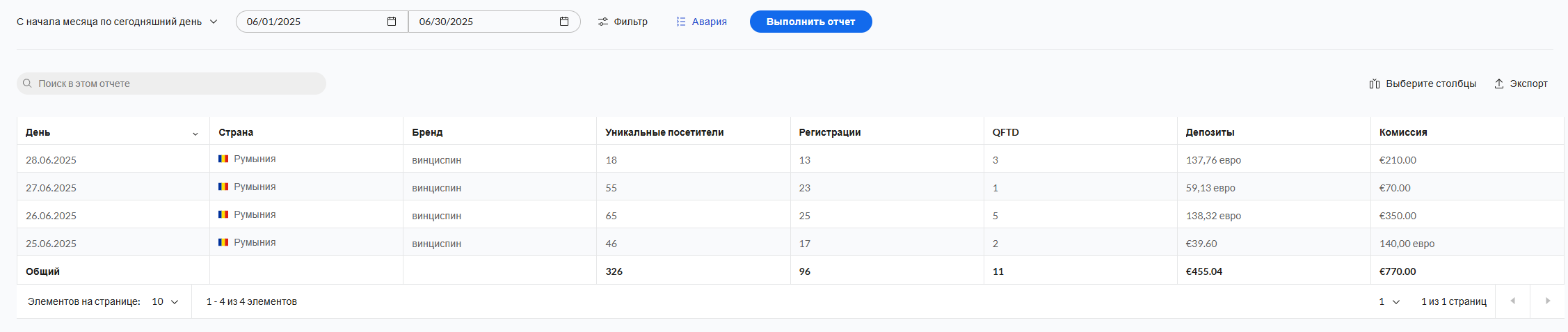Click the Авария list icon
The image size is (1568, 332).
tap(681, 22)
